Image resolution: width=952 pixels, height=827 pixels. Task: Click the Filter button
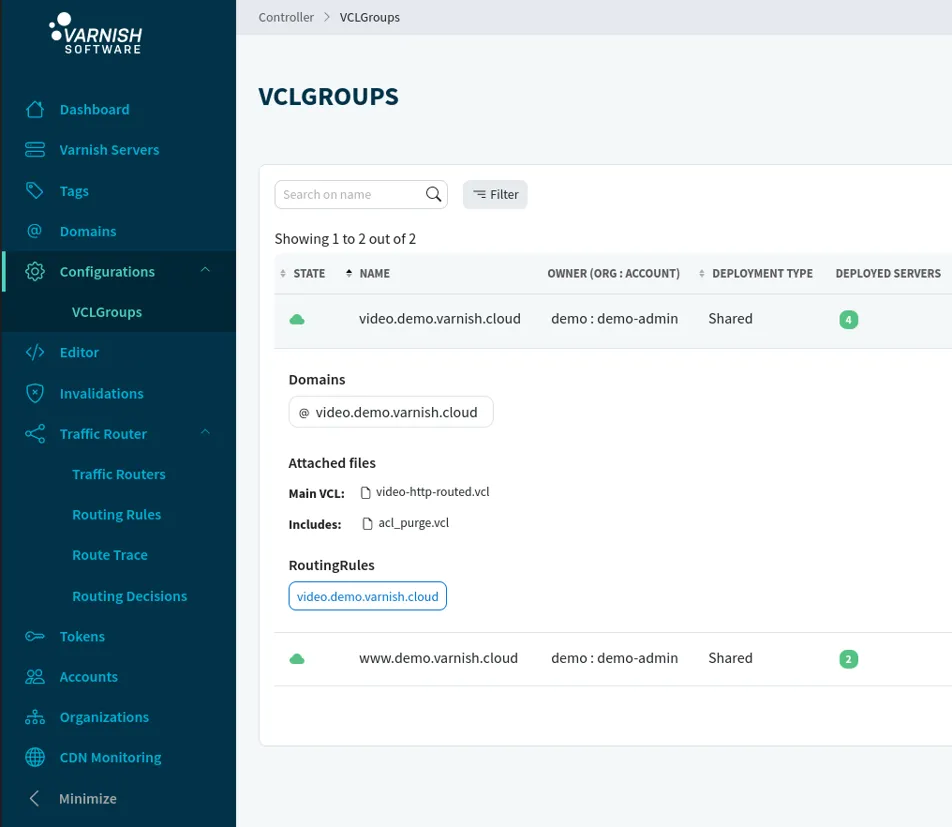pos(495,194)
